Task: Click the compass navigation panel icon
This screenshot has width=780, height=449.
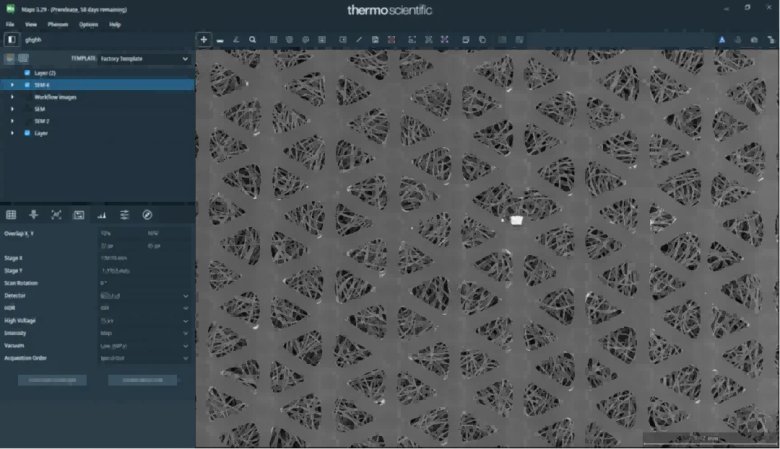Action: [147, 215]
